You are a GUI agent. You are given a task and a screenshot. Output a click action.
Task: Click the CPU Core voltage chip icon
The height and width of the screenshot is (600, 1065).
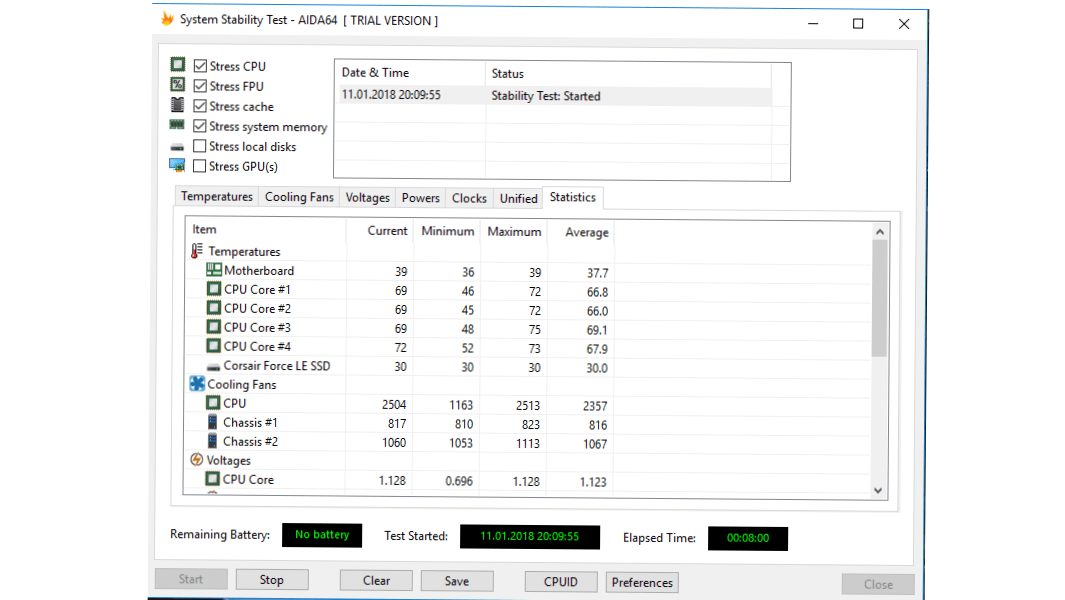click(x=213, y=479)
